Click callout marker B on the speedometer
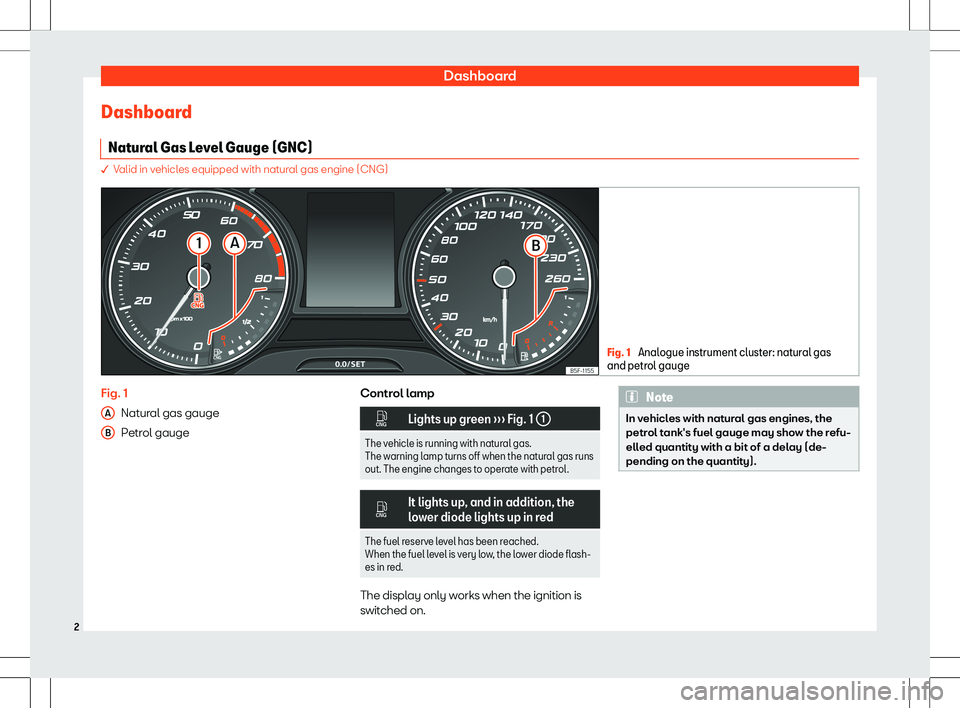This screenshot has width=960, height=708. (x=534, y=243)
